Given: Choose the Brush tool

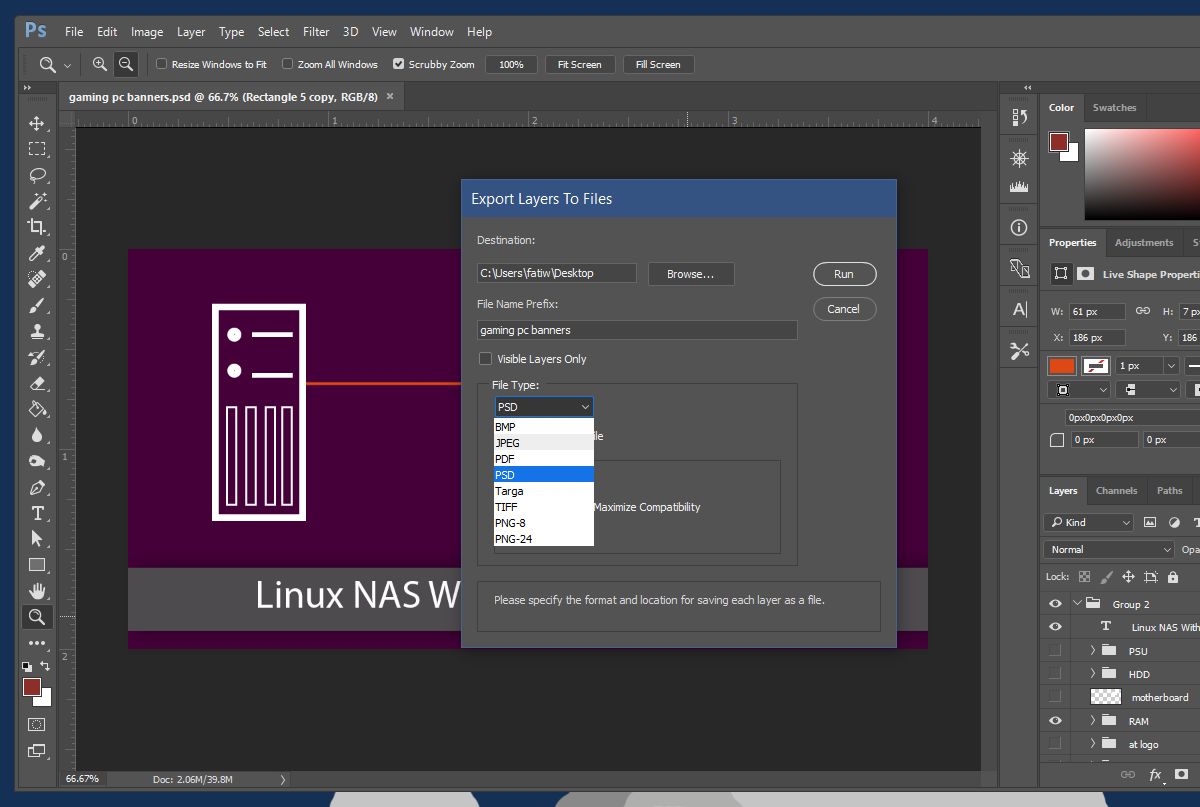Looking at the screenshot, I should click(x=37, y=305).
